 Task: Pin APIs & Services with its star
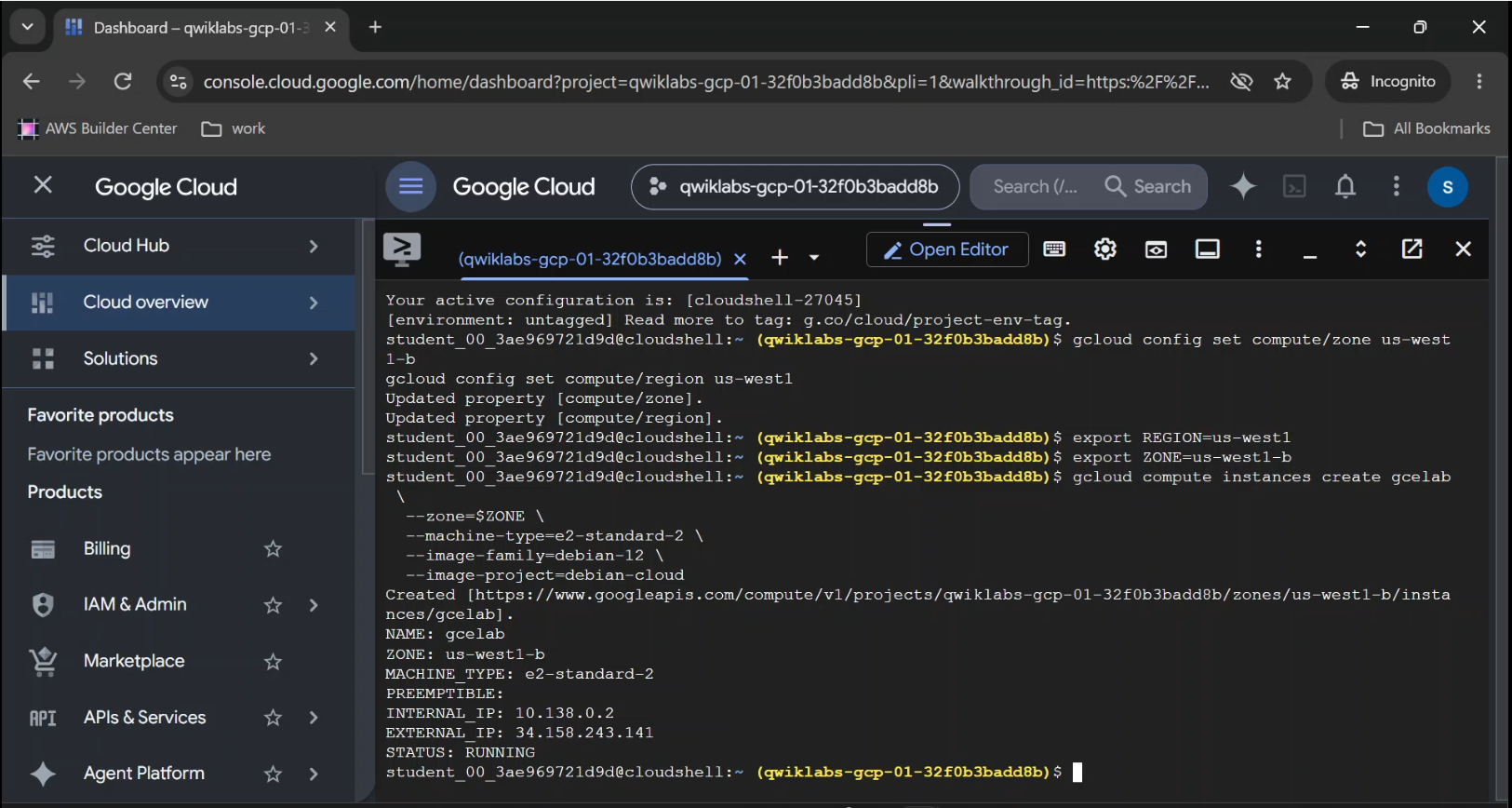[273, 718]
